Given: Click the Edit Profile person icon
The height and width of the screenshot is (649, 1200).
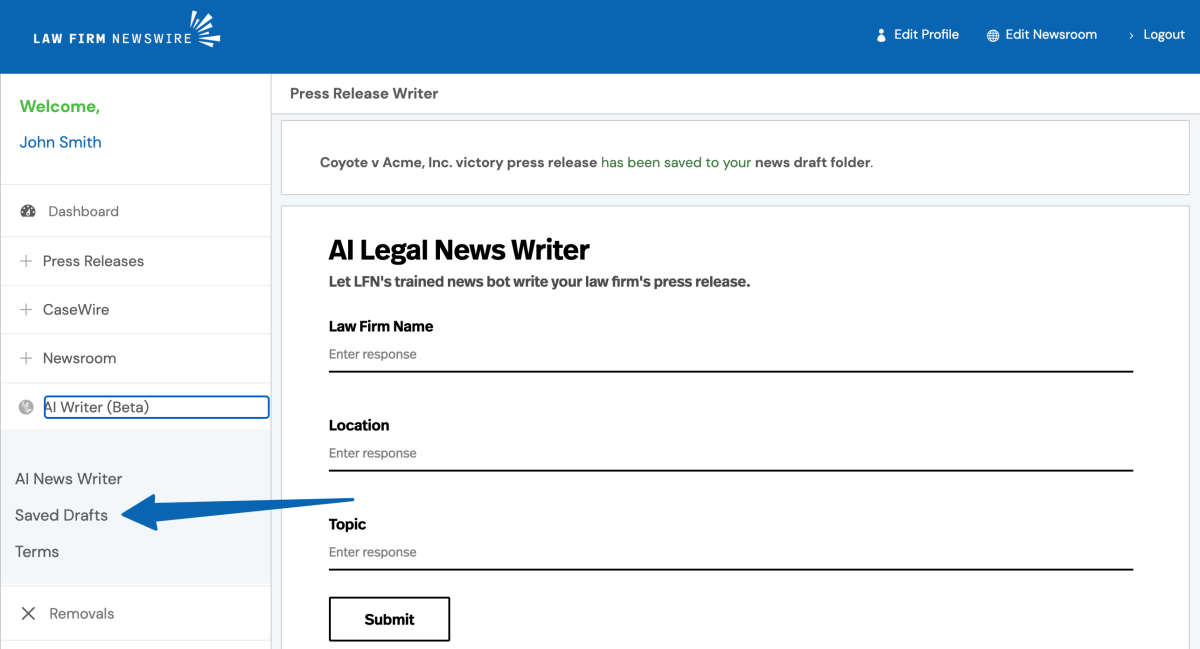Looking at the screenshot, I should (x=881, y=35).
